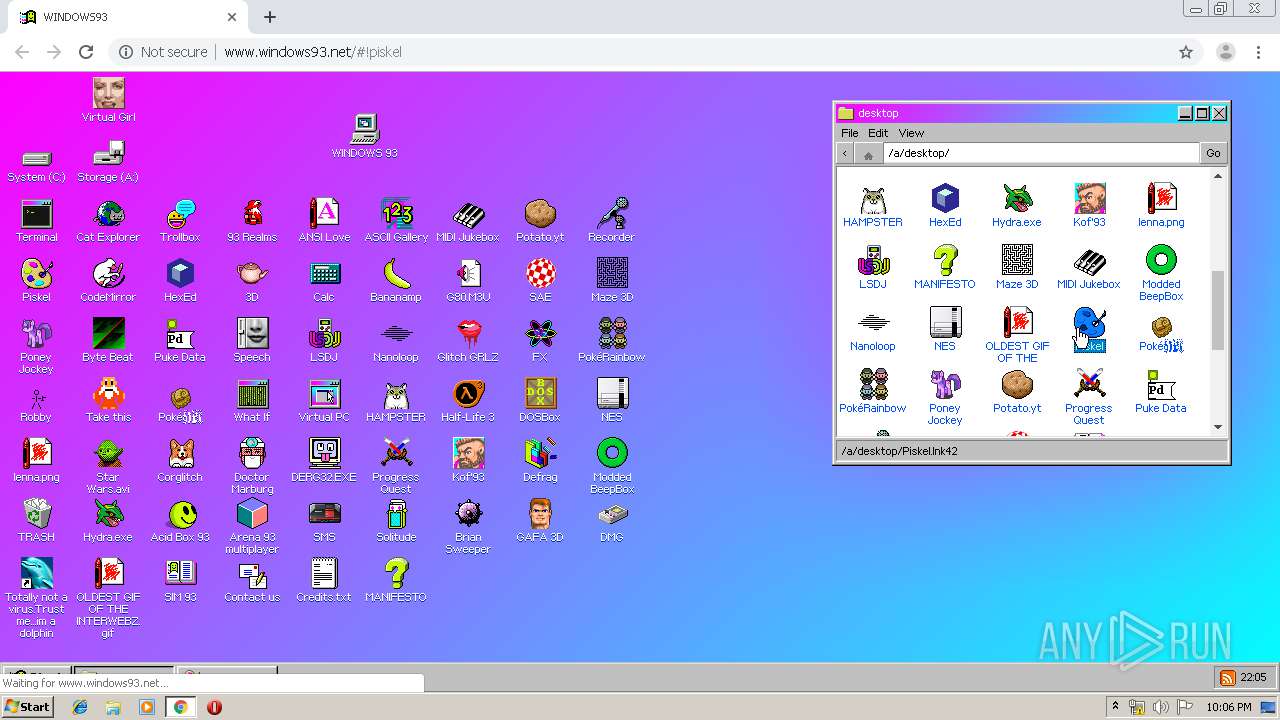Viewport: 1280px width, 720px height.
Task: Open Credits.txt file on the desktop
Action: [x=324, y=581]
